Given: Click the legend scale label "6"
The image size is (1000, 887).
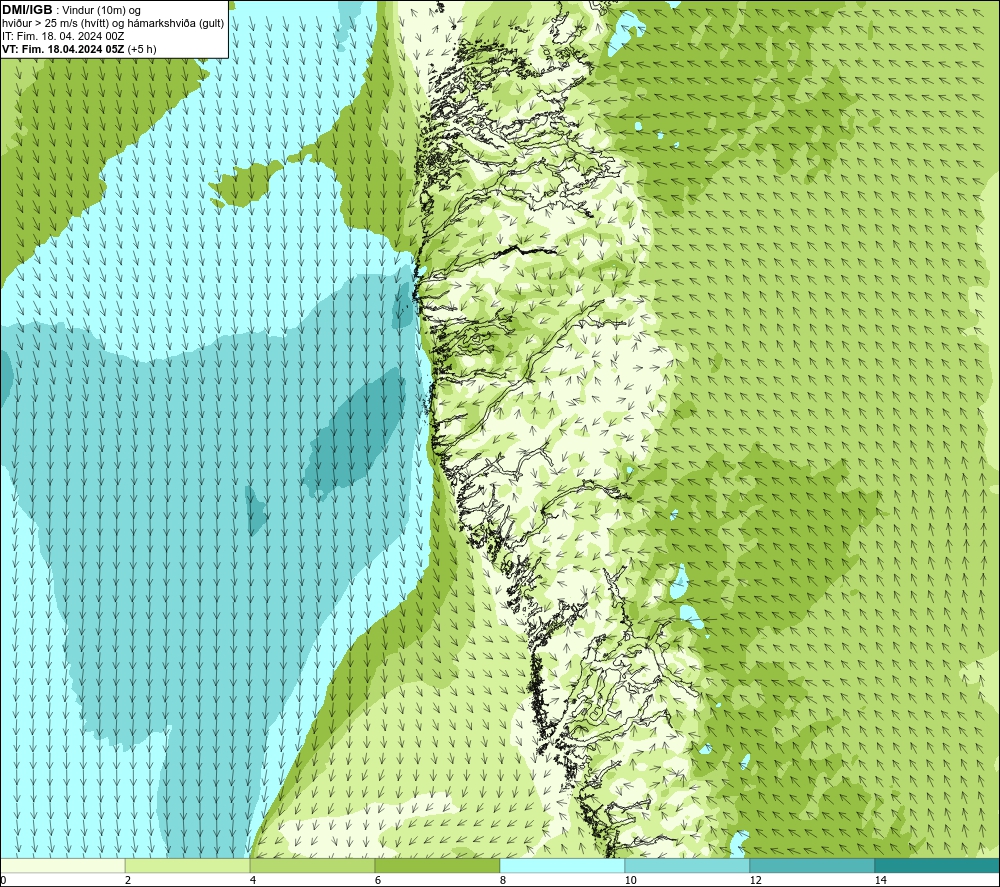Looking at the screenshot, I should 378,880.
